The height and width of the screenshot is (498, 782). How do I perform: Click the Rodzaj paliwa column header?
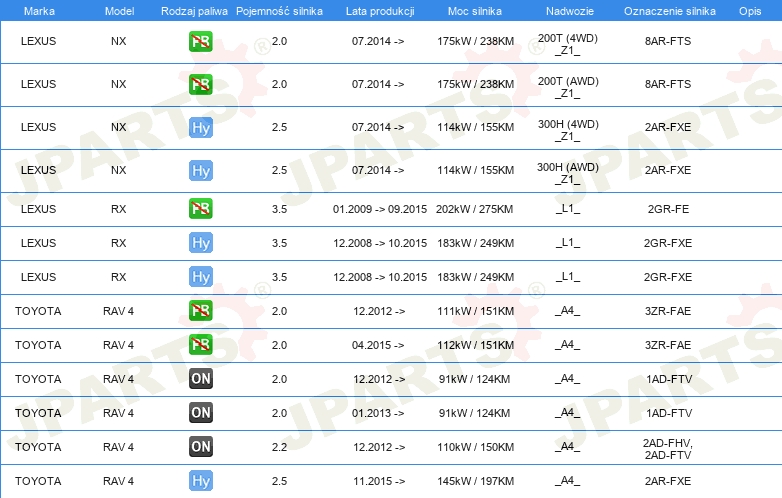coord(194,10)
